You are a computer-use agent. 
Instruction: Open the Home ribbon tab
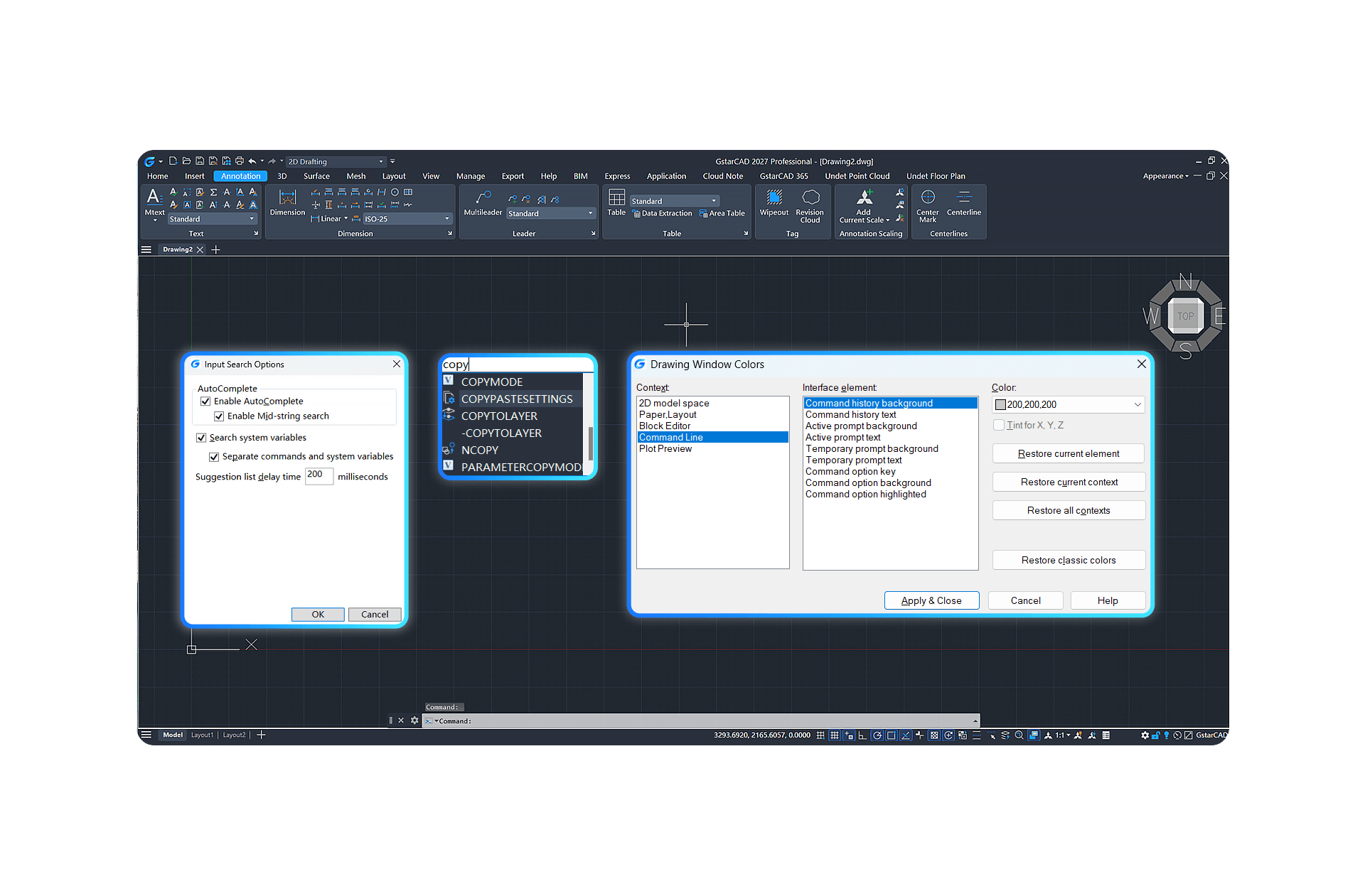(158, 176)
